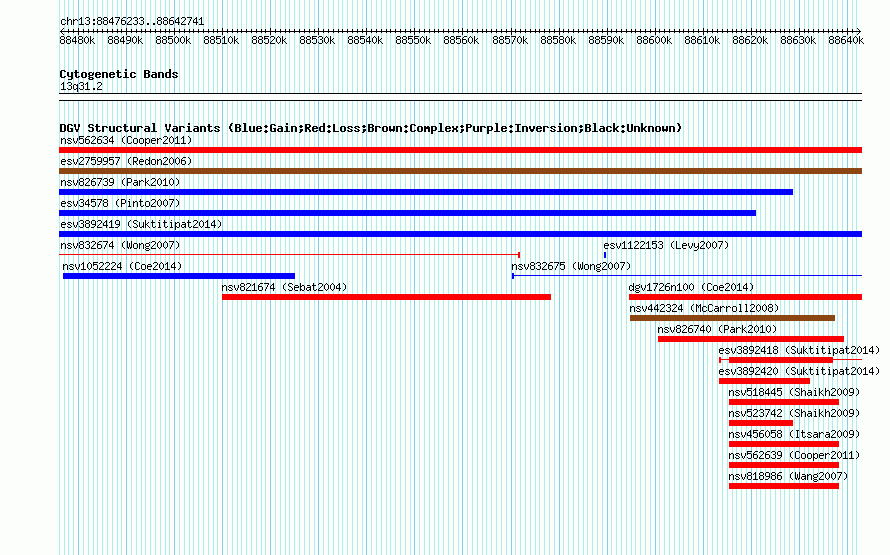
Task: Click the 88480k ruler position
Action: click(77, 40)
